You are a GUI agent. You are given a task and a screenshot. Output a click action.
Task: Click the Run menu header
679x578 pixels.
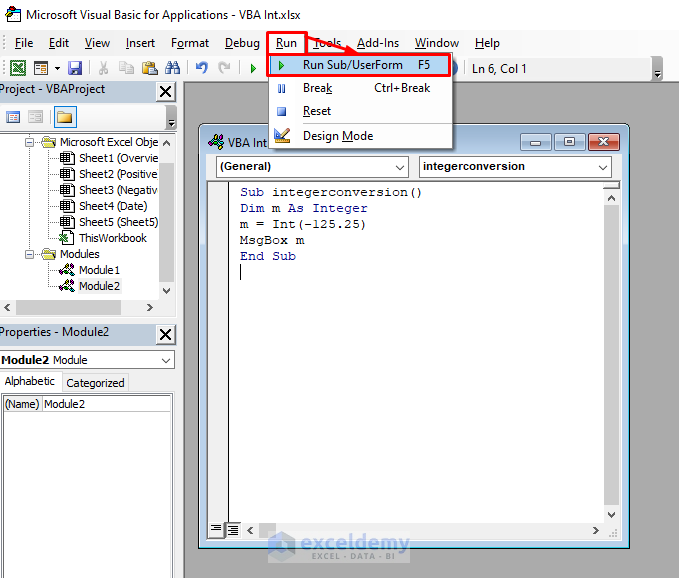(286, 43)
